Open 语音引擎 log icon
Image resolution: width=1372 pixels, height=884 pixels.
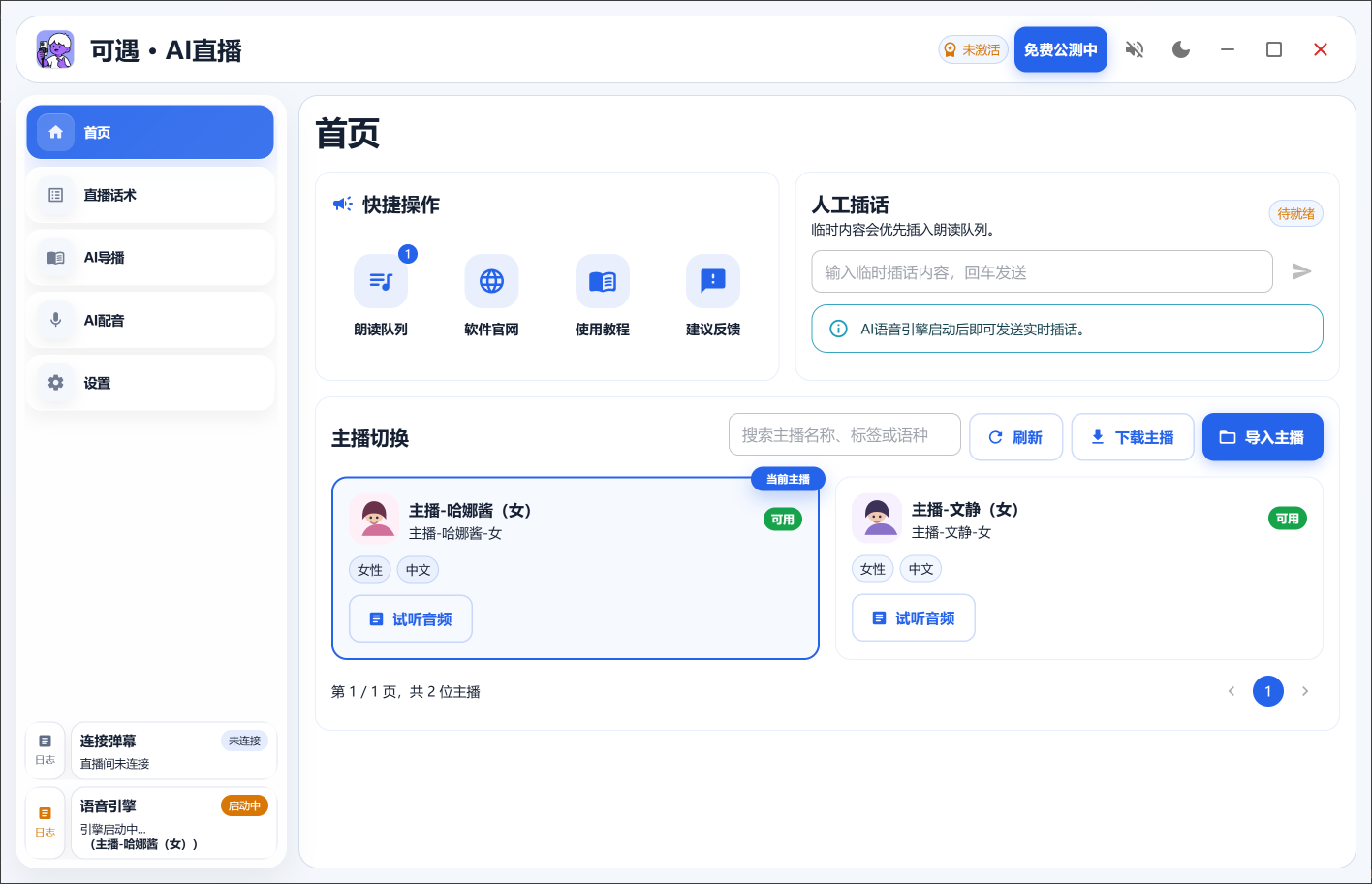pyautogui.click(x=46, y=821)
